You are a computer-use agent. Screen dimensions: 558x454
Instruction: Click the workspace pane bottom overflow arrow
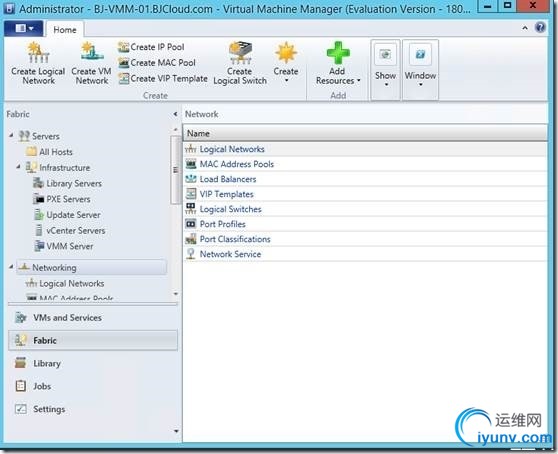[x=176, y=431]
